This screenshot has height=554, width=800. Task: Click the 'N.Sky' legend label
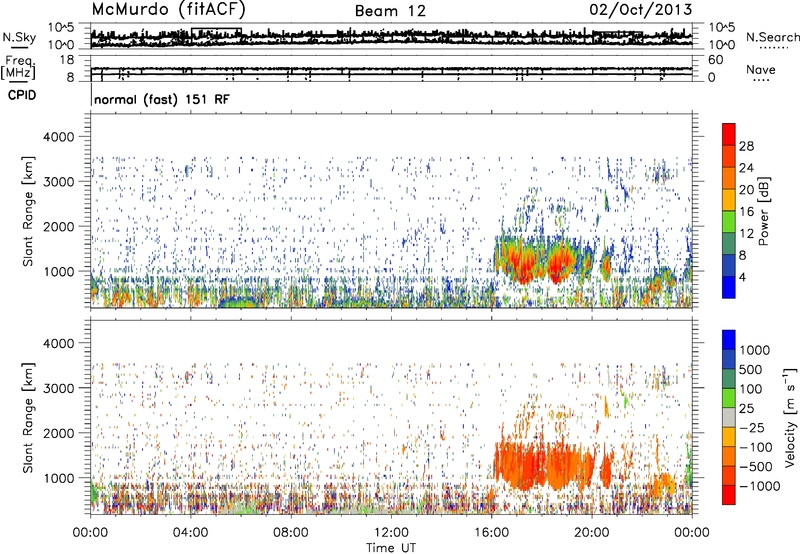pyautogui.click(x=19, y=37)
